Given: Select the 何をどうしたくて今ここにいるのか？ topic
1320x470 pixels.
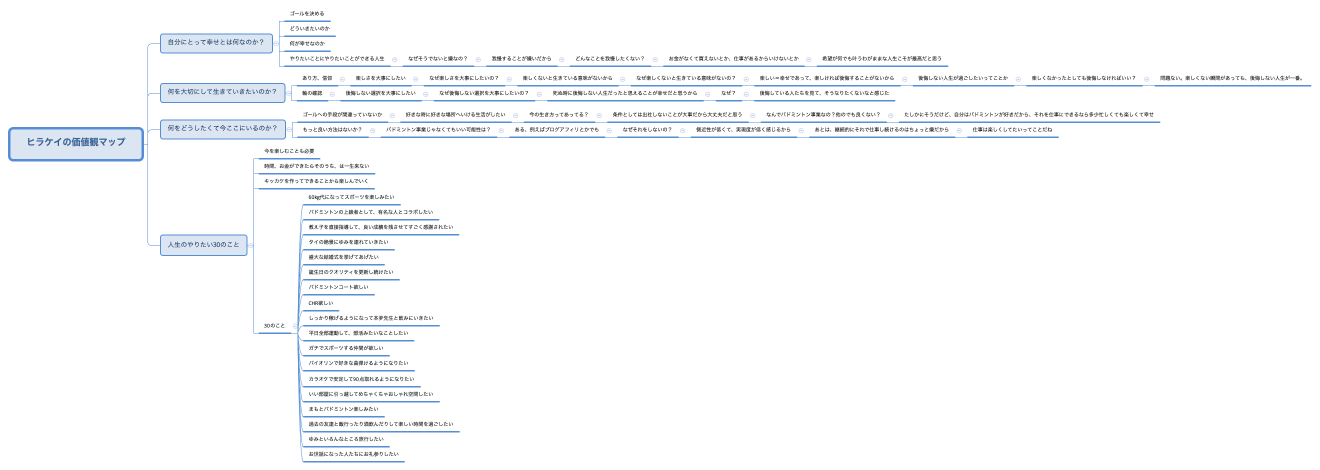Looking at the screenshot, I should [x=222, y=128].
